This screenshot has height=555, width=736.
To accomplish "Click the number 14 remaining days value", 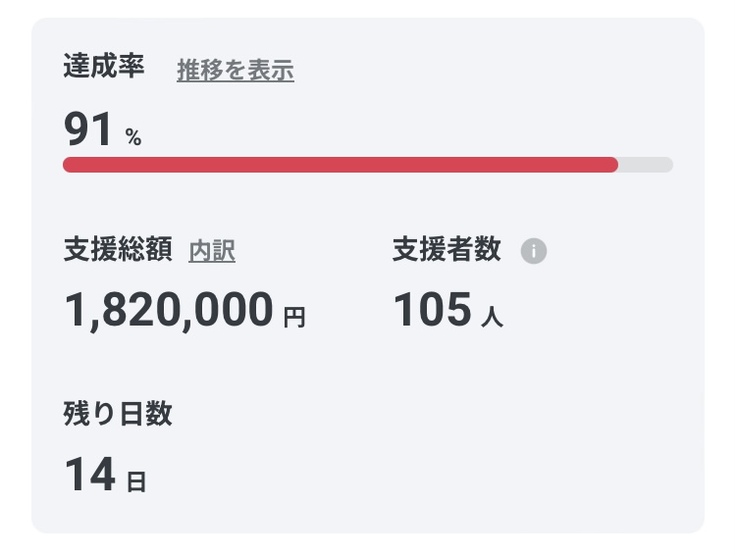I will pos(89,474).
